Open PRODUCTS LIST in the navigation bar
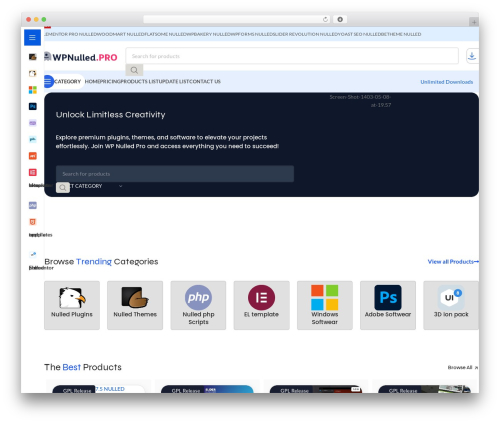The height and width of the screenshot is (423, 500). (x=140, y=82)
